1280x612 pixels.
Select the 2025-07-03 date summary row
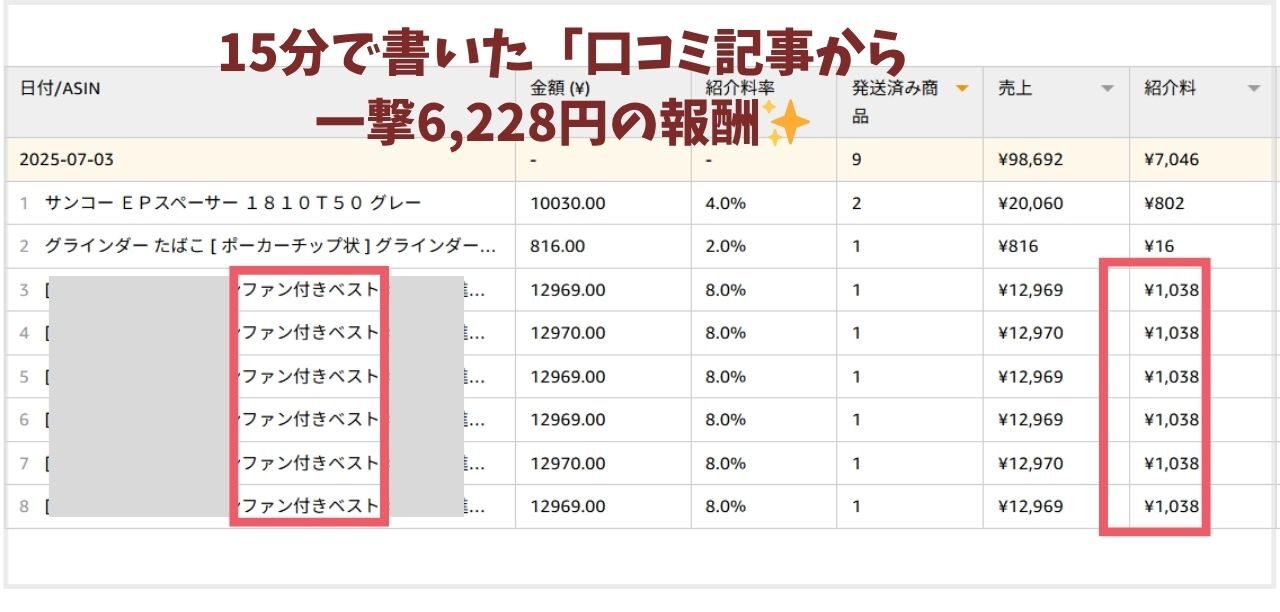[x=642, y=159]
